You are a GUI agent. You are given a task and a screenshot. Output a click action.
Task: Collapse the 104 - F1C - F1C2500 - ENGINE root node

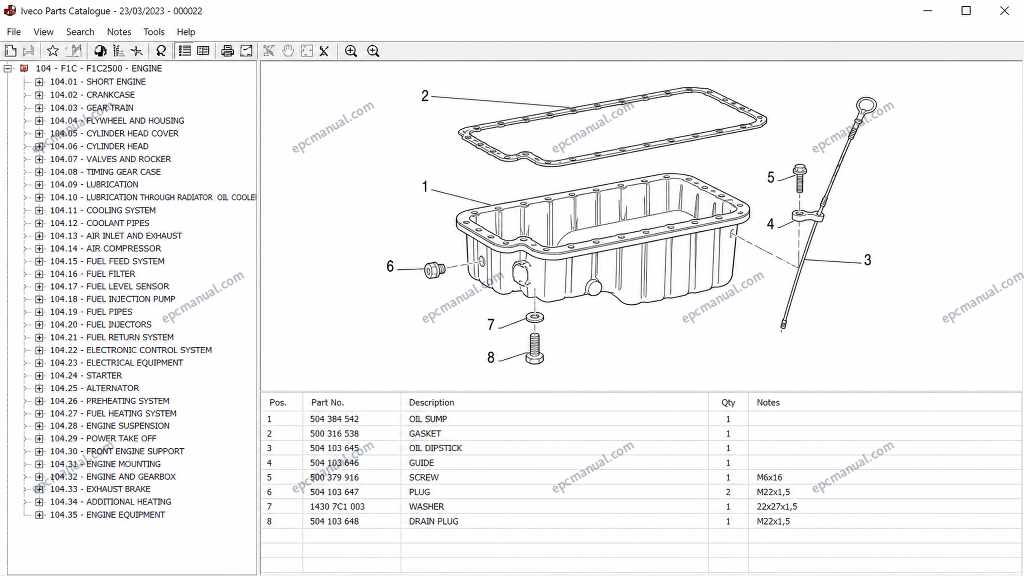coord(8,68)
